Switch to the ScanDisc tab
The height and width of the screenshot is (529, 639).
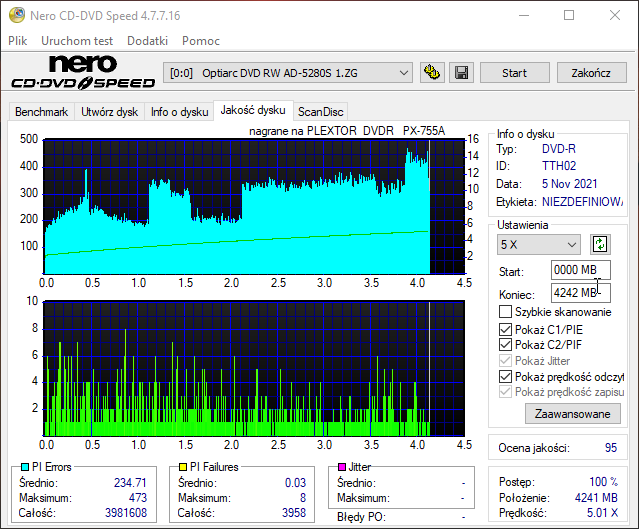pos(321,112)
